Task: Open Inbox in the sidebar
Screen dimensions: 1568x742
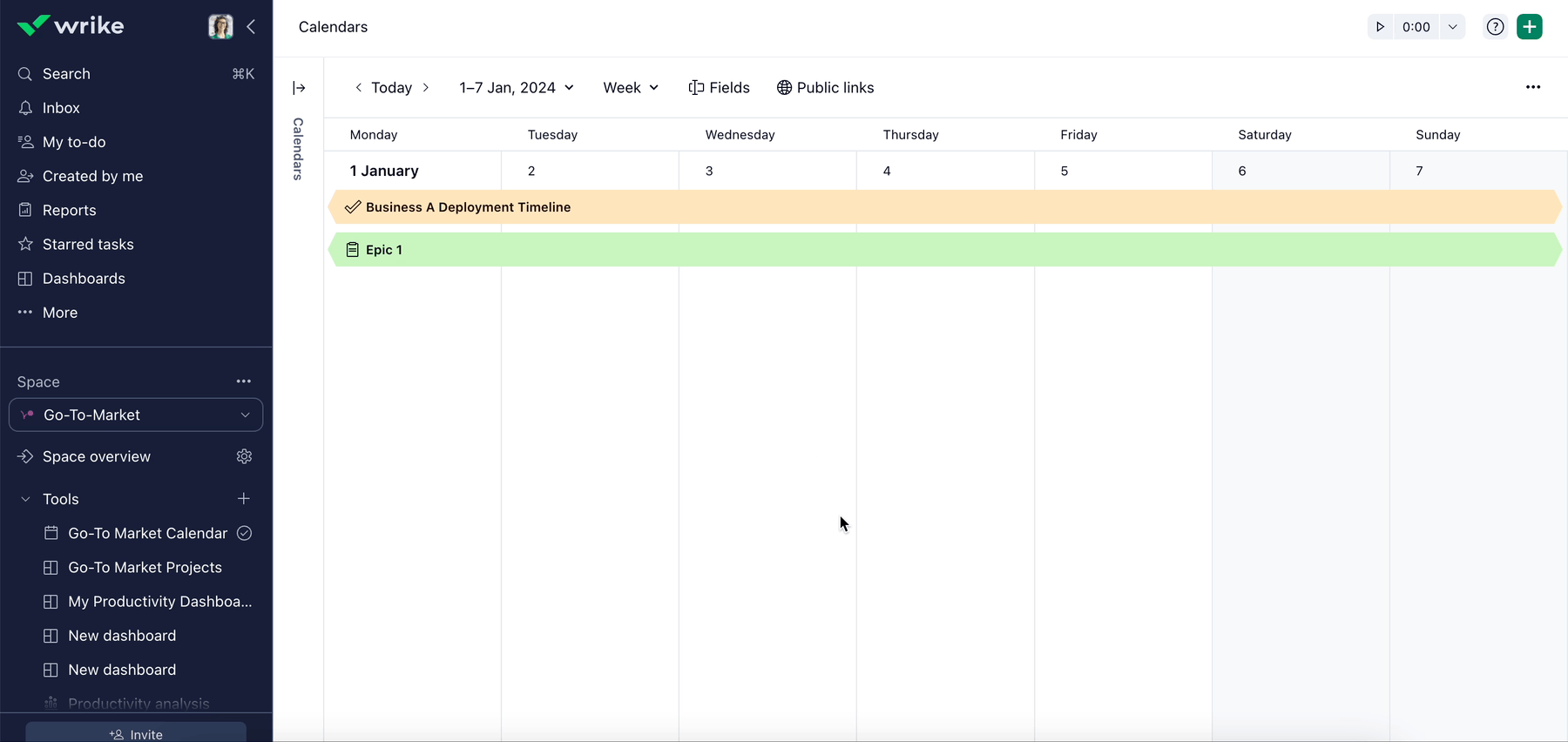Action: point(61,108)
